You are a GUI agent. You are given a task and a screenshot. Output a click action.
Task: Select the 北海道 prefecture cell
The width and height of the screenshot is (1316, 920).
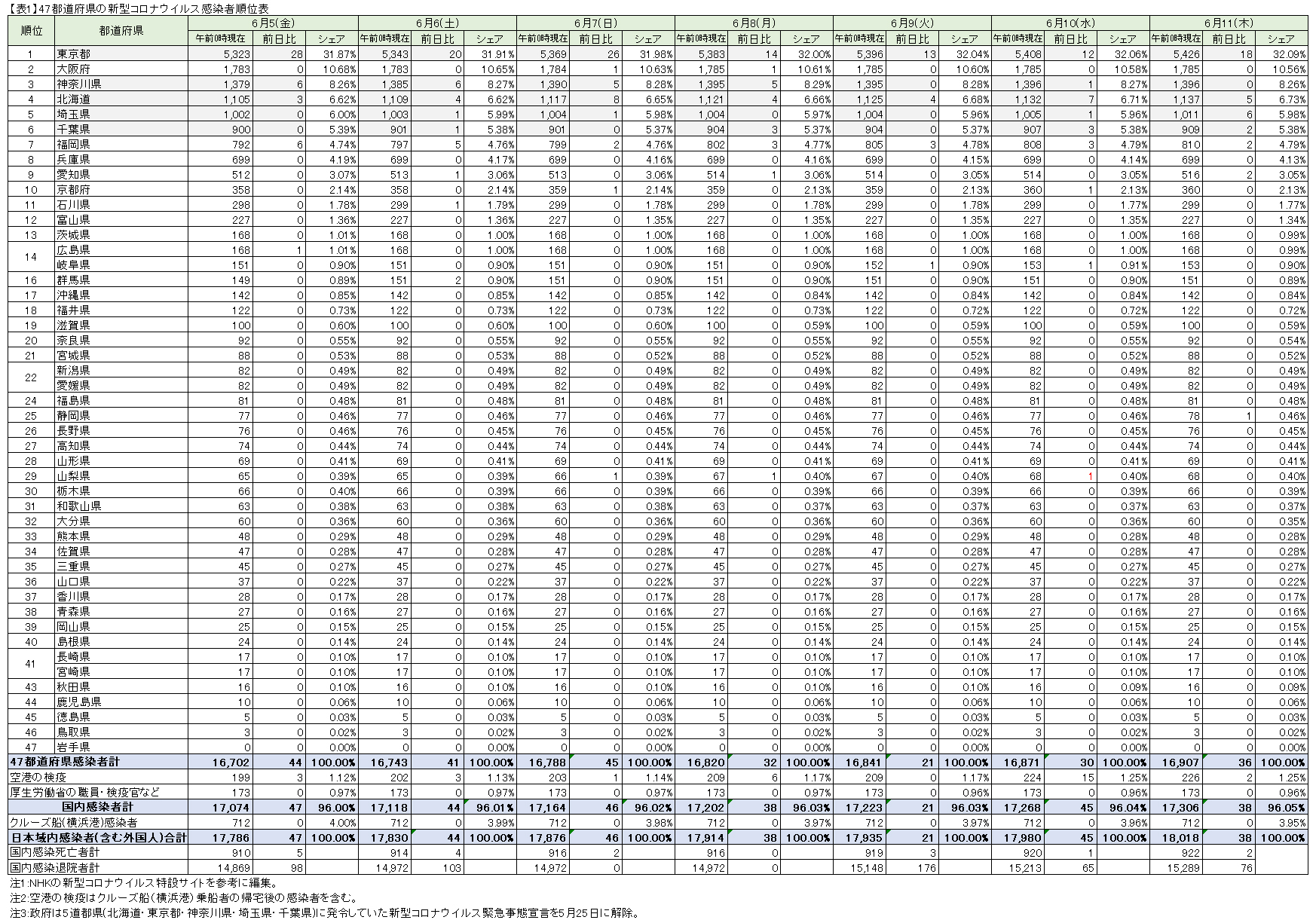(121, 99)
